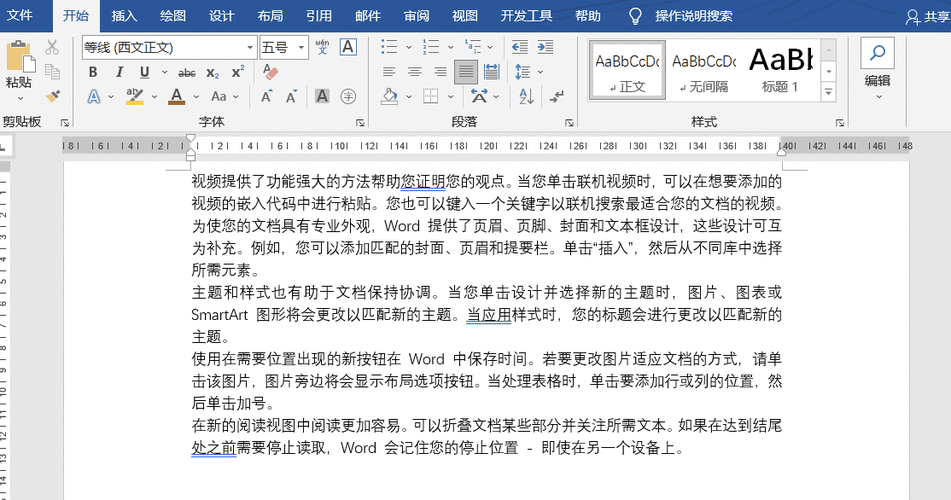Align text left
Viewport: 951px width, 500px height.
tap(389, 72)
